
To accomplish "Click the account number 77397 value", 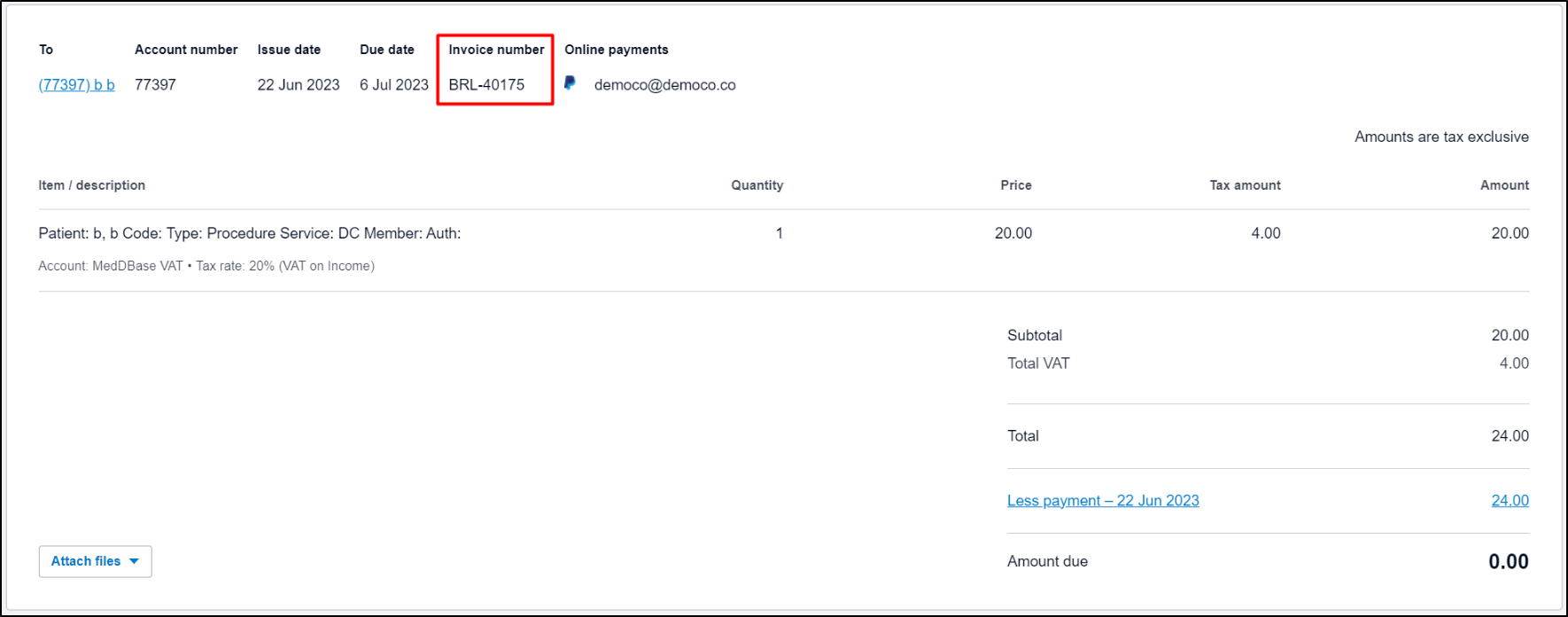I will tap(155, 85).
